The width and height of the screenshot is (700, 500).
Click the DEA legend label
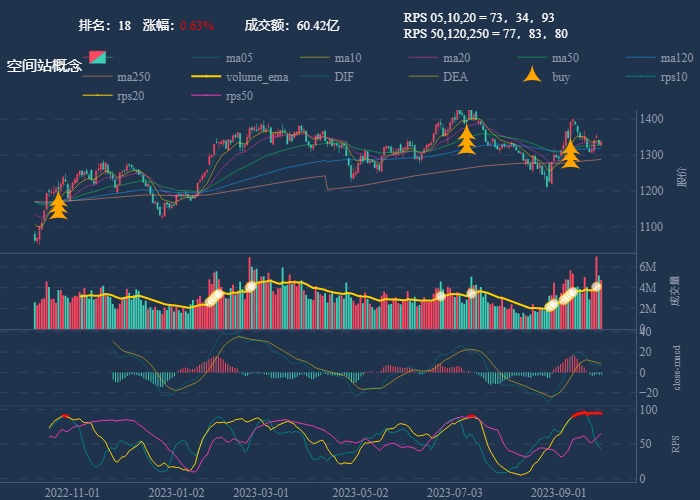click(x=455, y=77)
